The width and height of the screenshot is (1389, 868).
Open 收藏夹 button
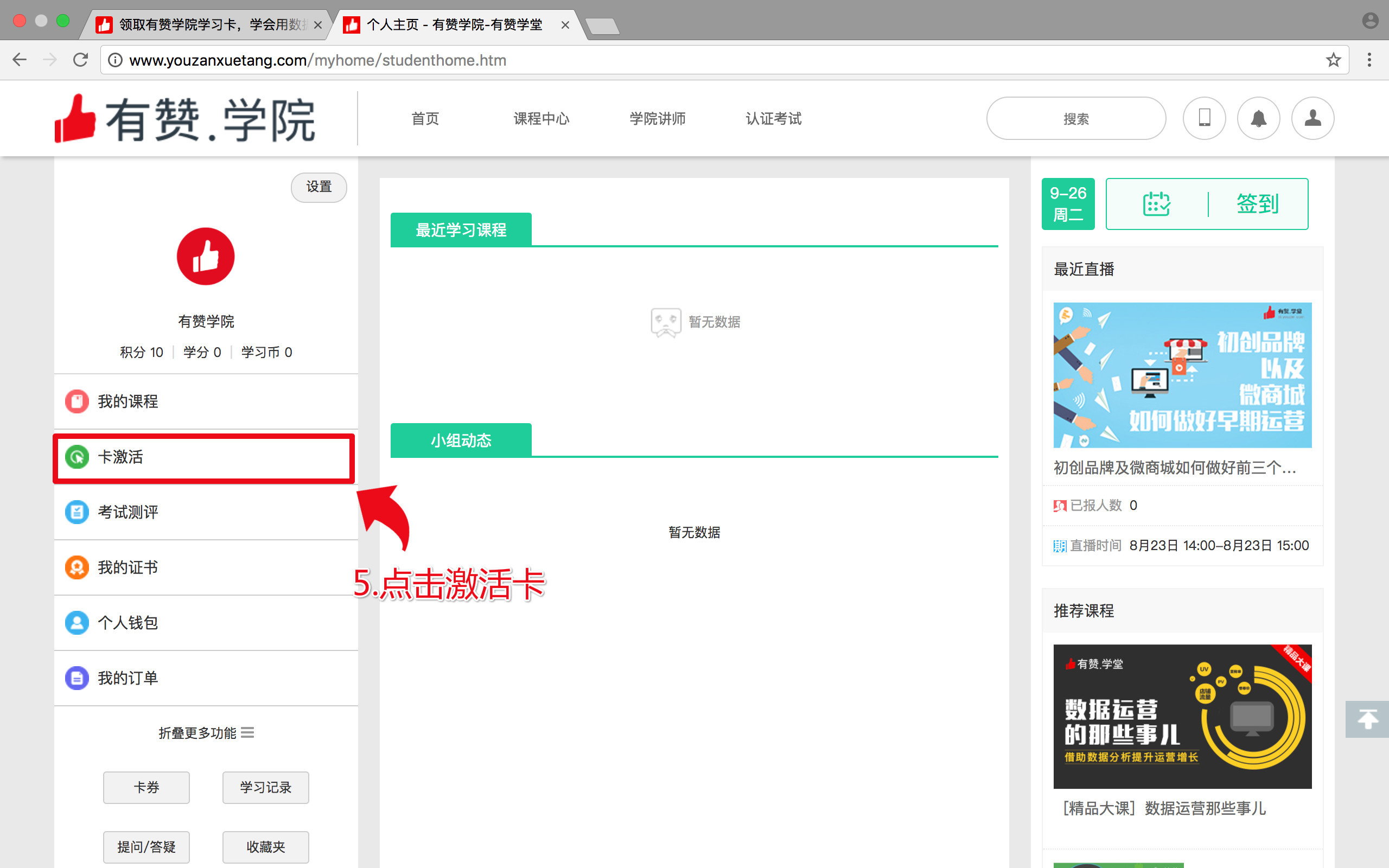pos(266,847)
